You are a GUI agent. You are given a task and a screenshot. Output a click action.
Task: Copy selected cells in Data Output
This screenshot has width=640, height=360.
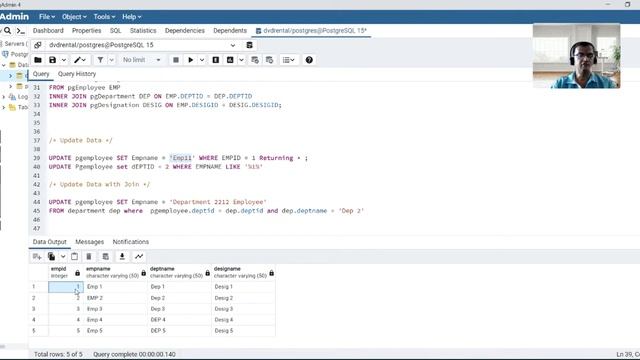click(x=51, y=256)
